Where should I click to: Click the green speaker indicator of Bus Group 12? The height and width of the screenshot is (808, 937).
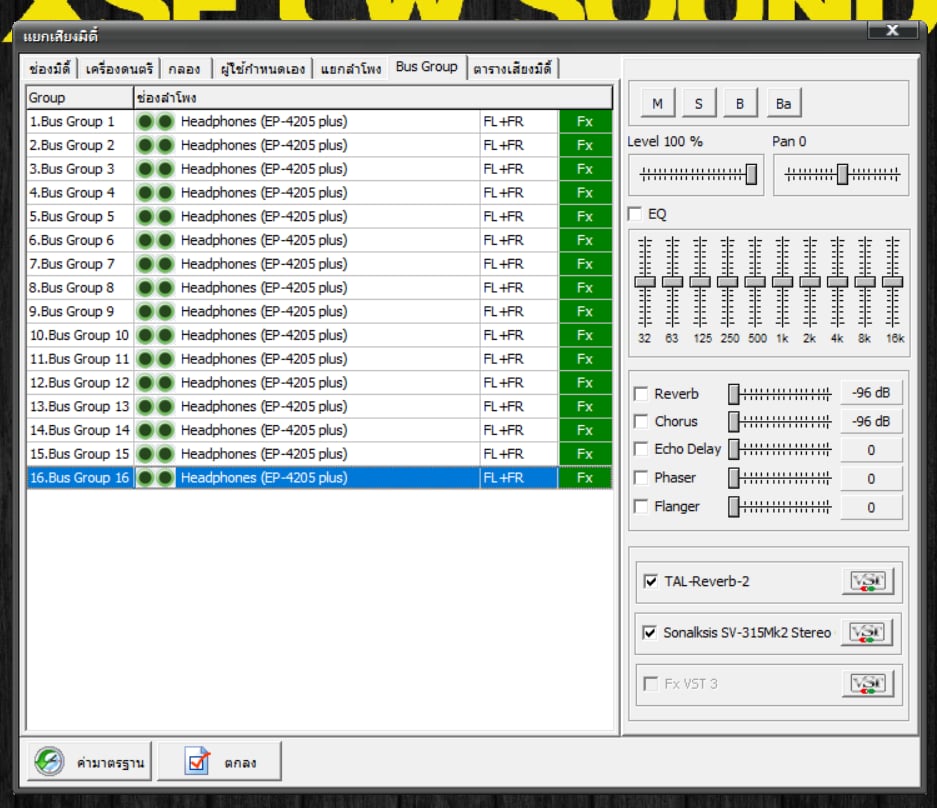(155, 383)
